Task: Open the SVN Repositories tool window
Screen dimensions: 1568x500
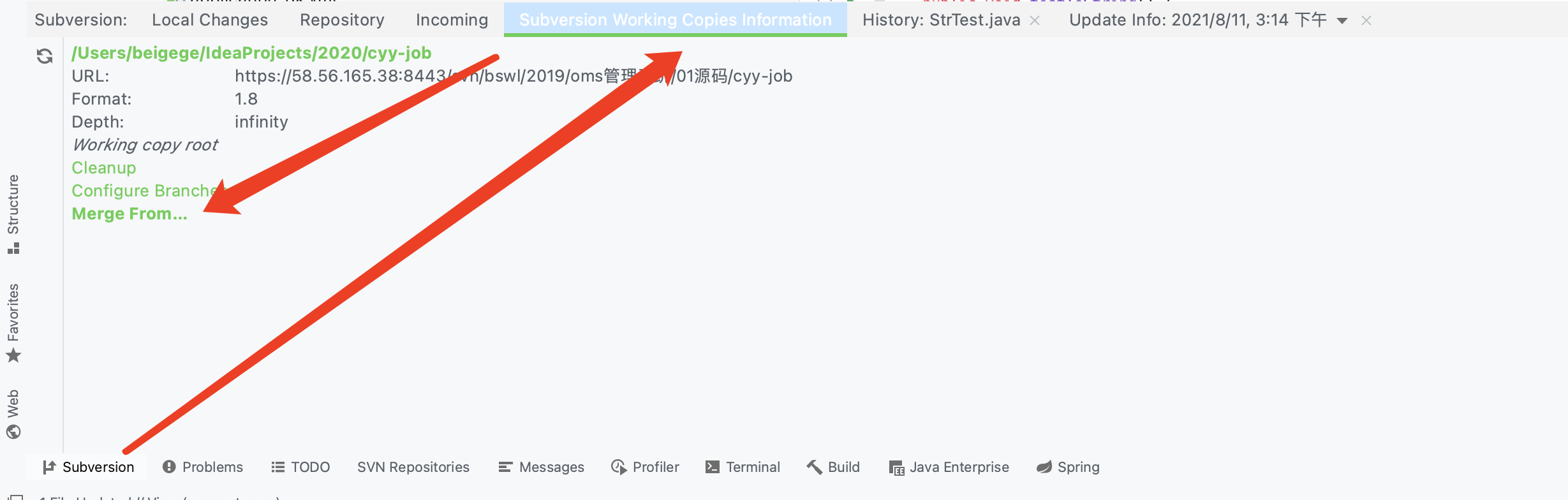Action: coord(413,467)
